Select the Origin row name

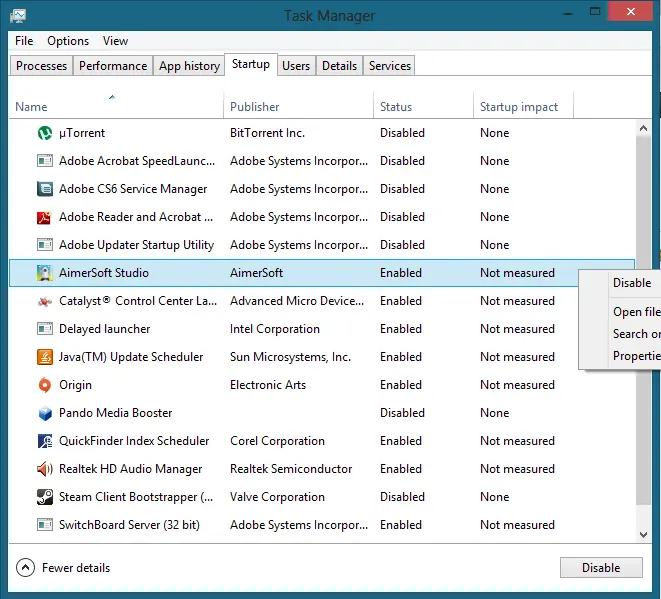coord(75,385)
